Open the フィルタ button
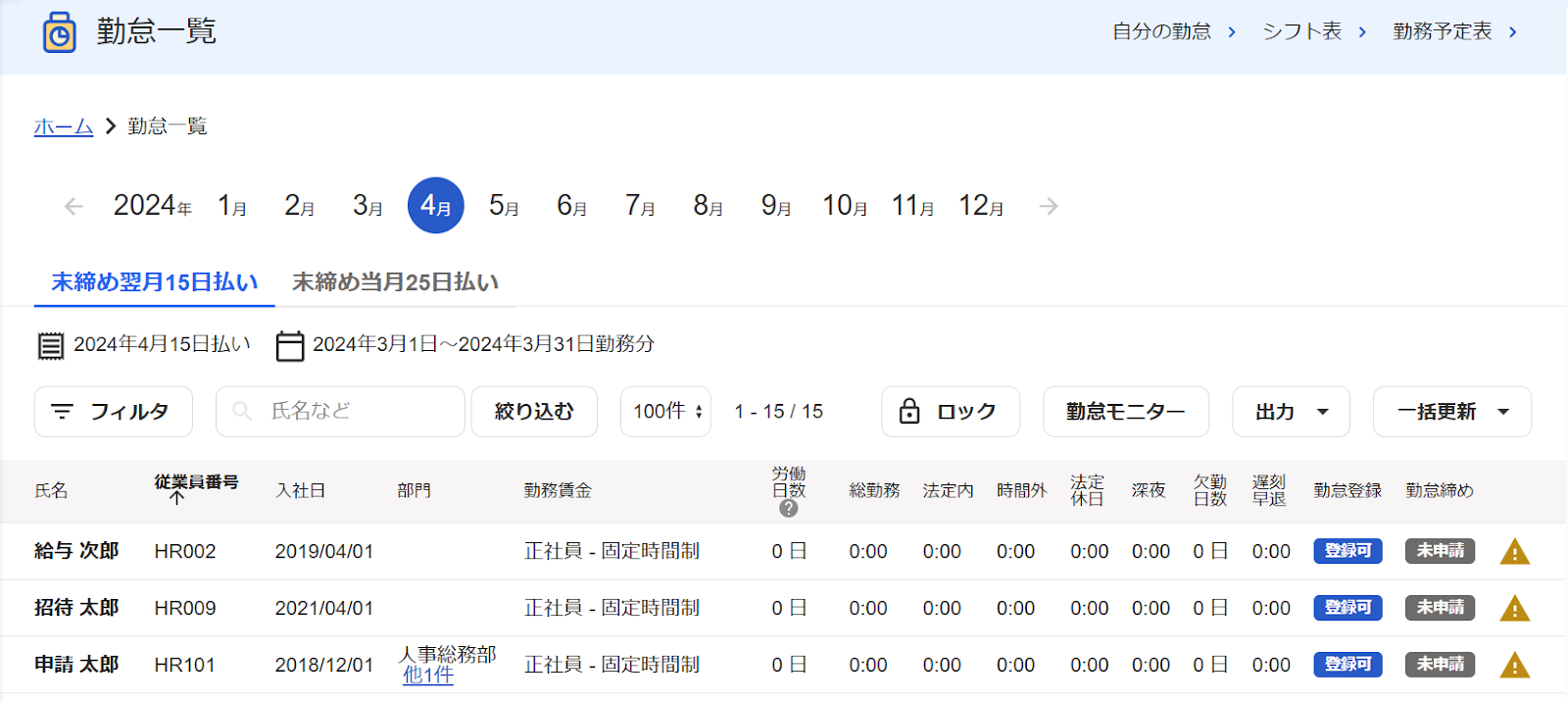Viewport: 1568px width, 702px height. 114,412
